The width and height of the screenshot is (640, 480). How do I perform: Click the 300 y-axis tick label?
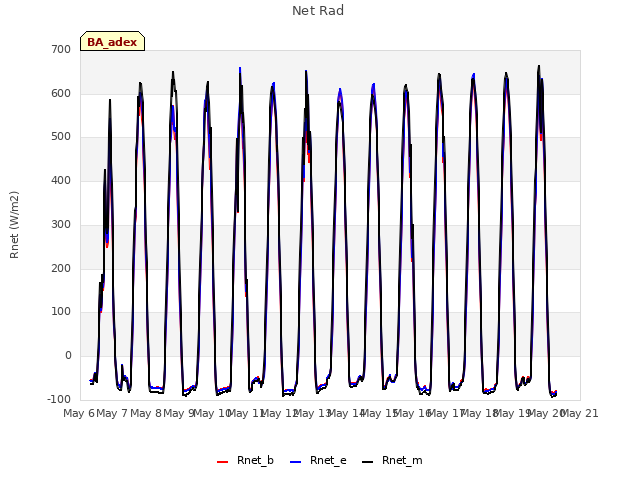coord(61,224)
